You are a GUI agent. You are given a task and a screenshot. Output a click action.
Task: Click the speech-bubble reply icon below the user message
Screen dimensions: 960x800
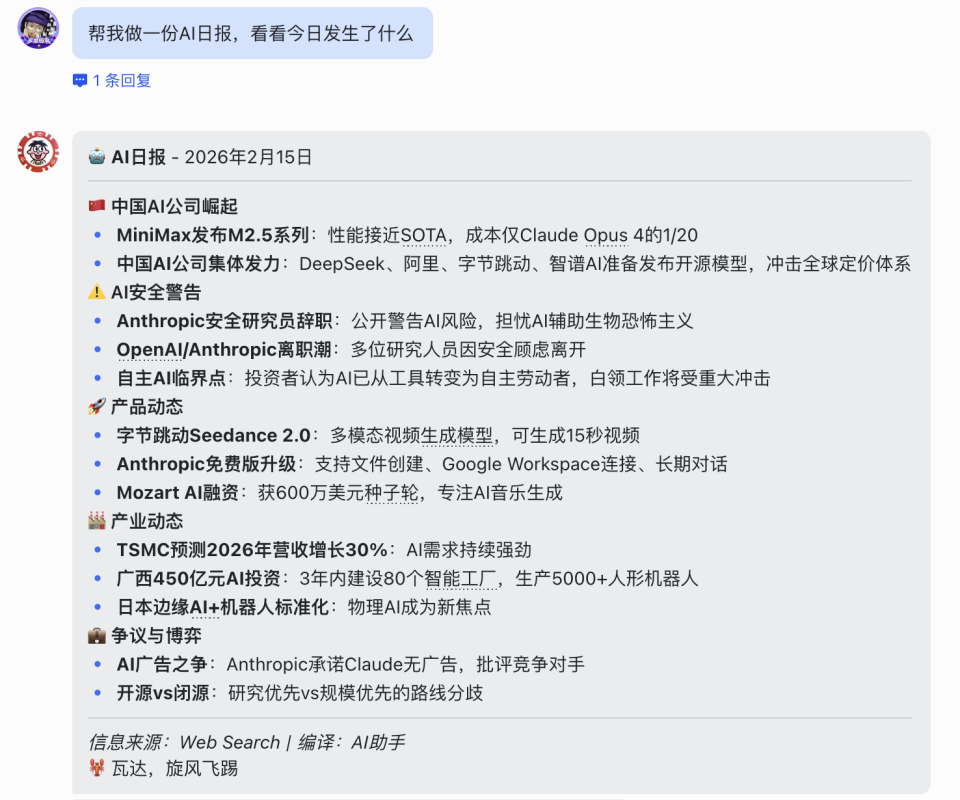point(79,80)
